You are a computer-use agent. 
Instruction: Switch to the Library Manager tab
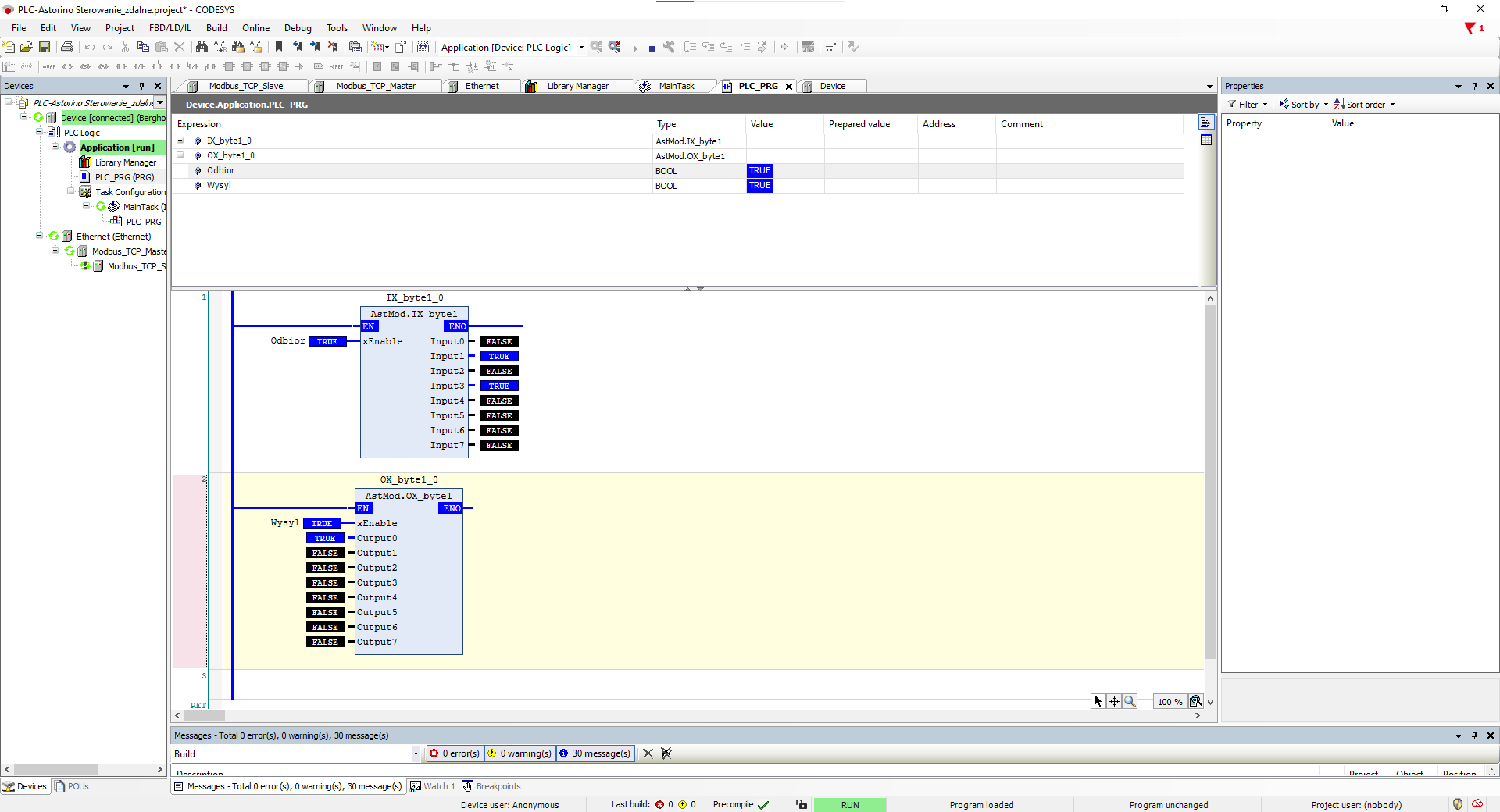pyautogui.click(x=577, y=86)
